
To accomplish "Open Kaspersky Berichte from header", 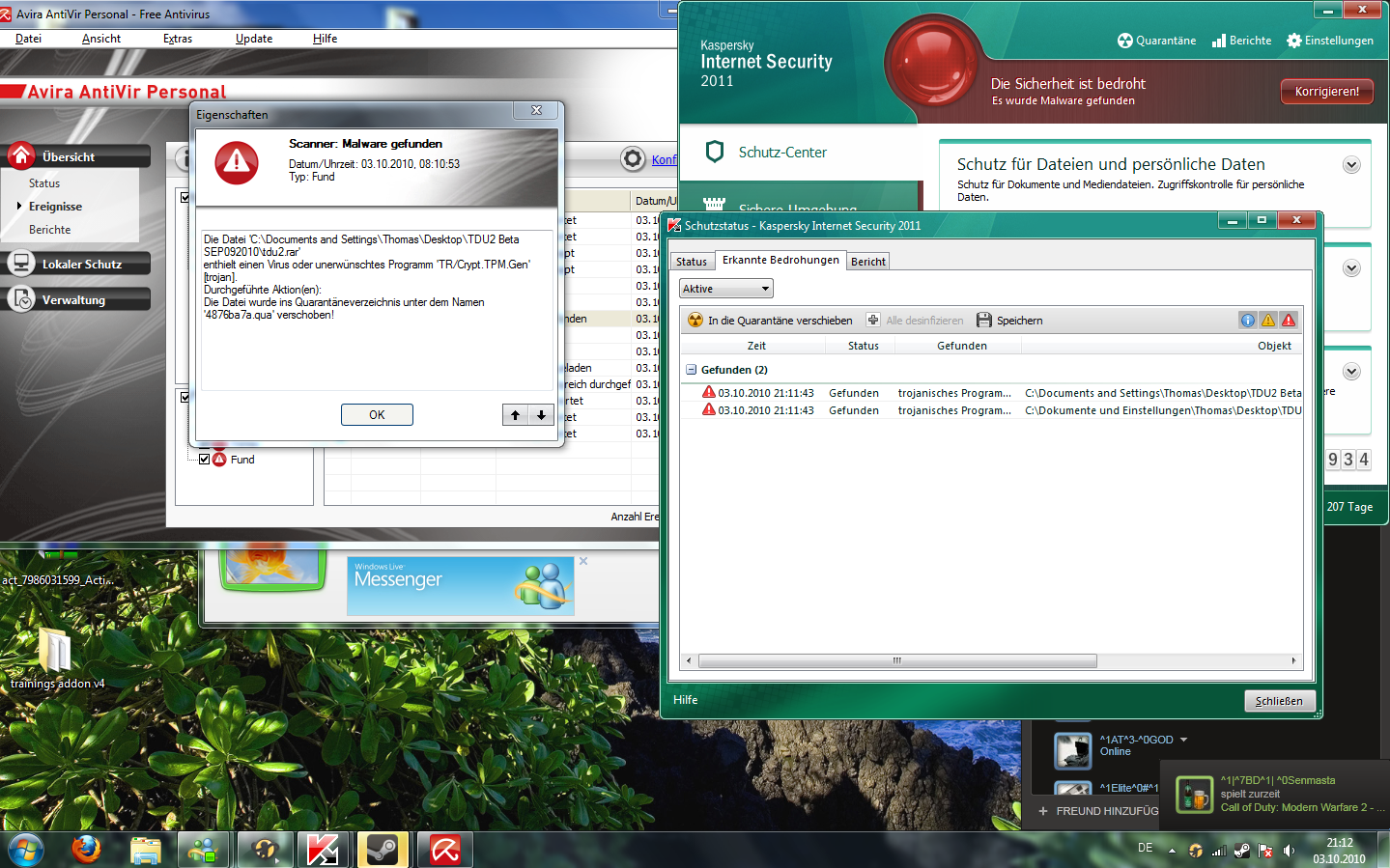I will 1241,41.
